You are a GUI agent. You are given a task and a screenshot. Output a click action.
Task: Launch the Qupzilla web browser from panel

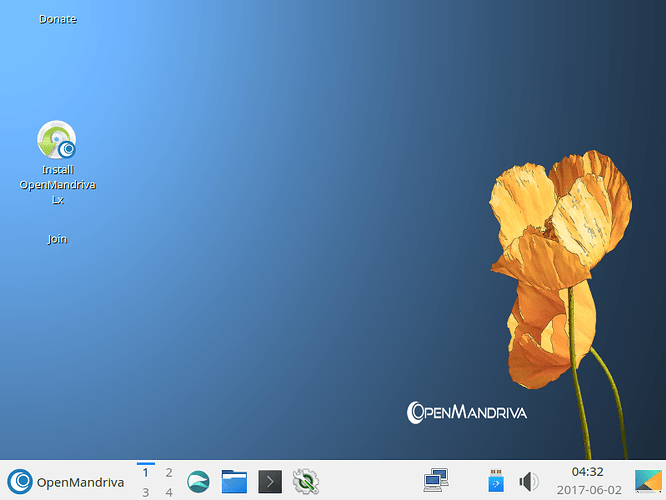[198, 482]
